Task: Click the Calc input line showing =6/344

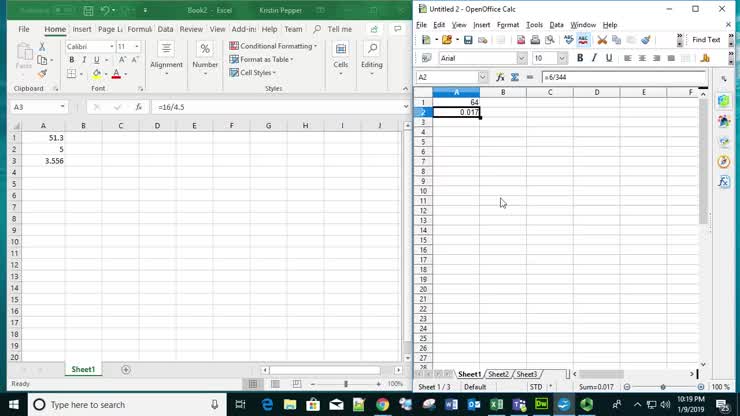Action: 623,77
